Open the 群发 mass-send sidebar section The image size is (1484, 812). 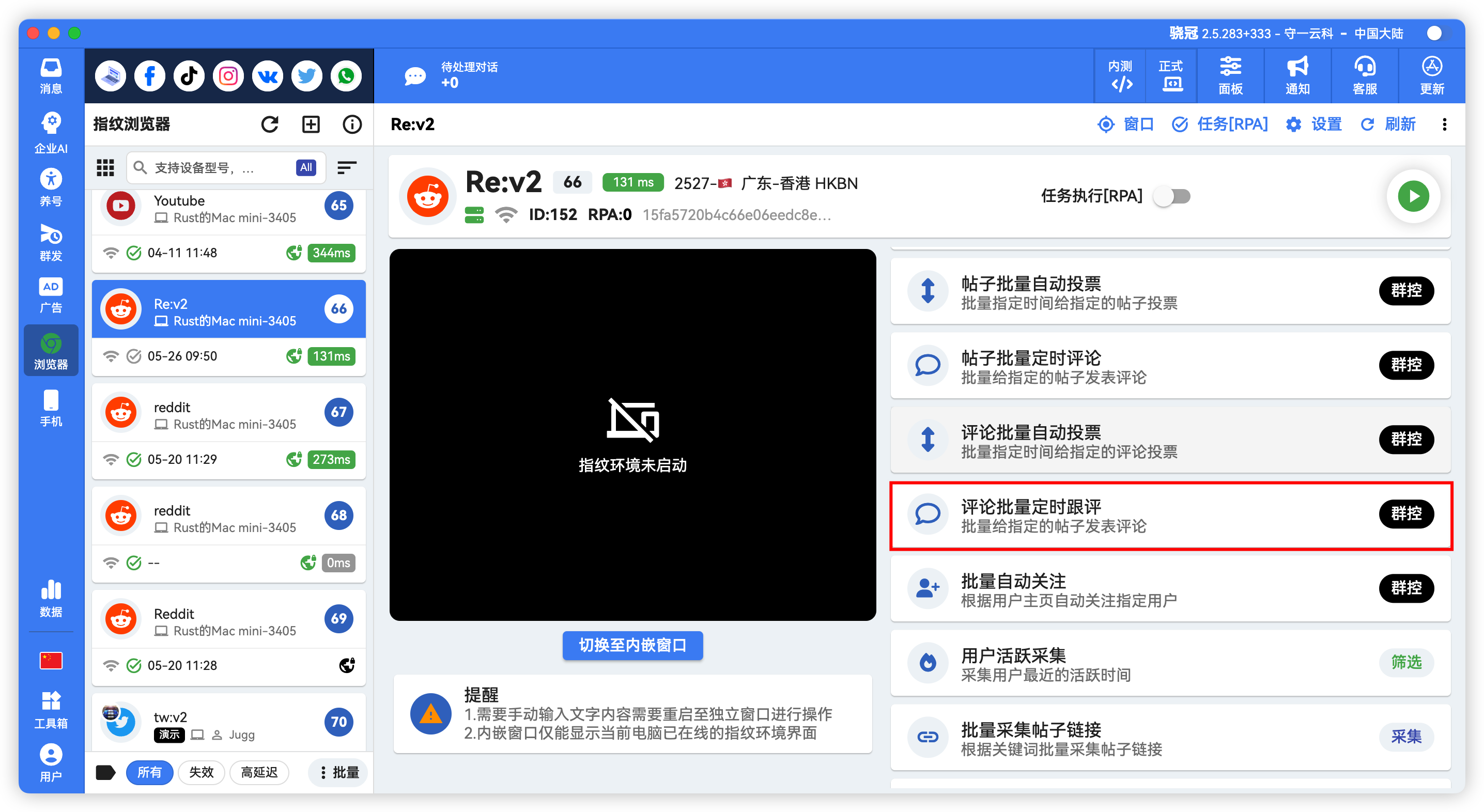click(x=51, y=242)
